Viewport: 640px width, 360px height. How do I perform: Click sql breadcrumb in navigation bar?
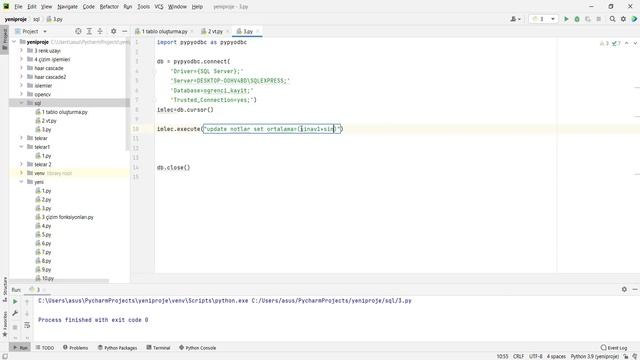tap(36, 19)
